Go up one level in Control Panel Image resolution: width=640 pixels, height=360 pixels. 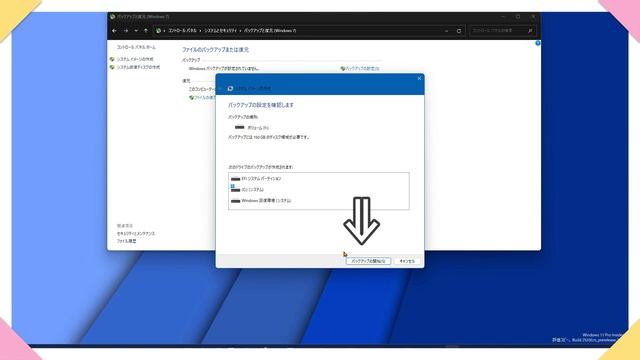tap(146, 31)
